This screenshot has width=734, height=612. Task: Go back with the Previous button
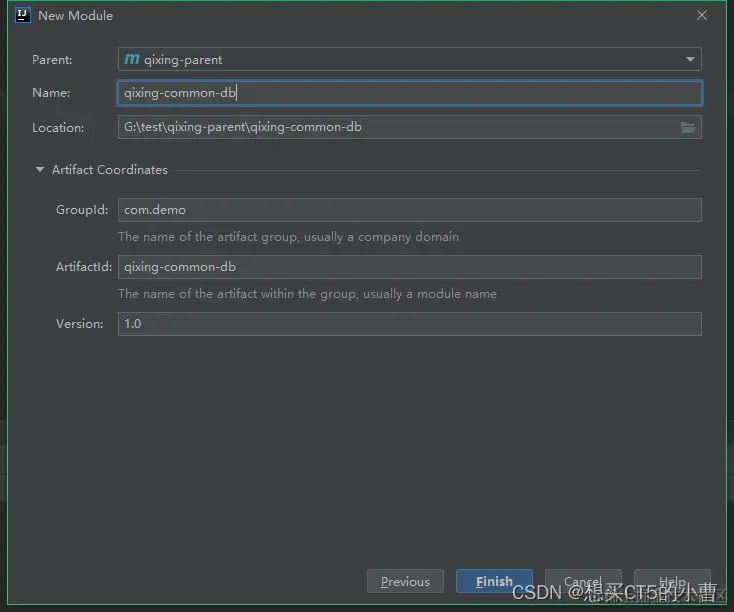pos(405,581)
